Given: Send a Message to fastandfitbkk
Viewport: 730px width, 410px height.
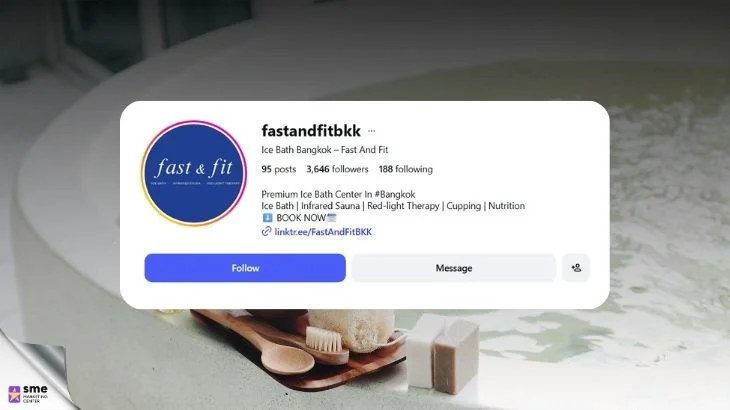Looking at the screenshot, I should 453,268.
